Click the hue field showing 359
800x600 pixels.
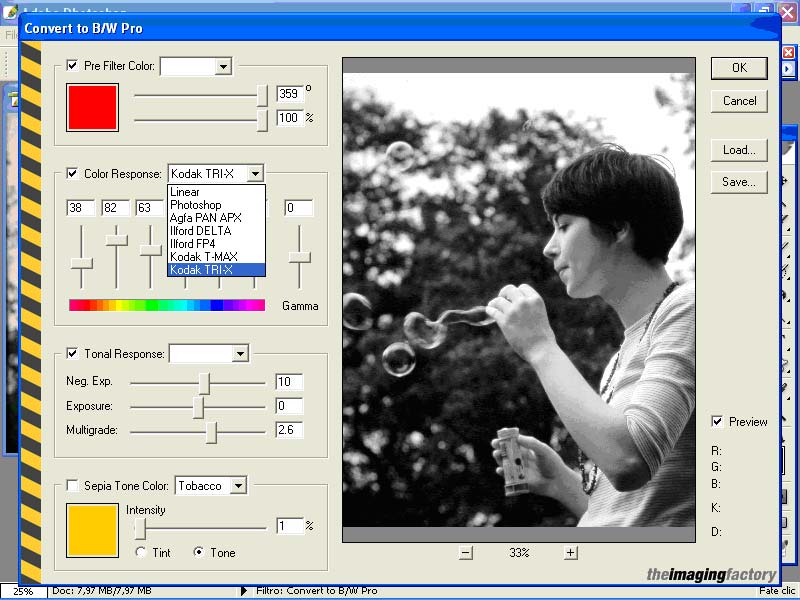tap(289, 93)
